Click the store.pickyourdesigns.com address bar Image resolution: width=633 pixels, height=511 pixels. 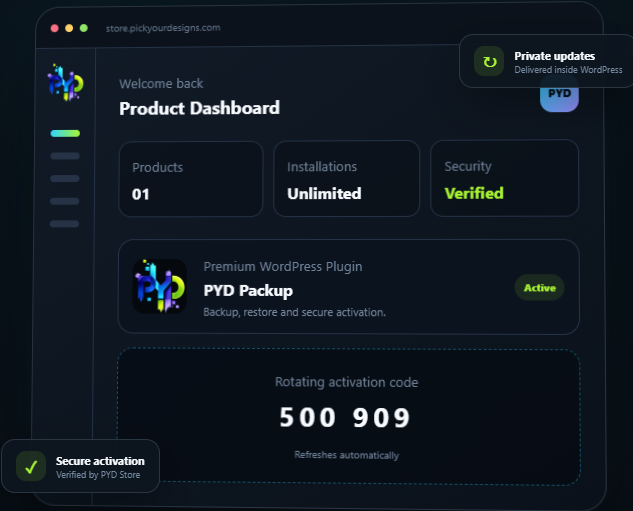pos(163,28)
